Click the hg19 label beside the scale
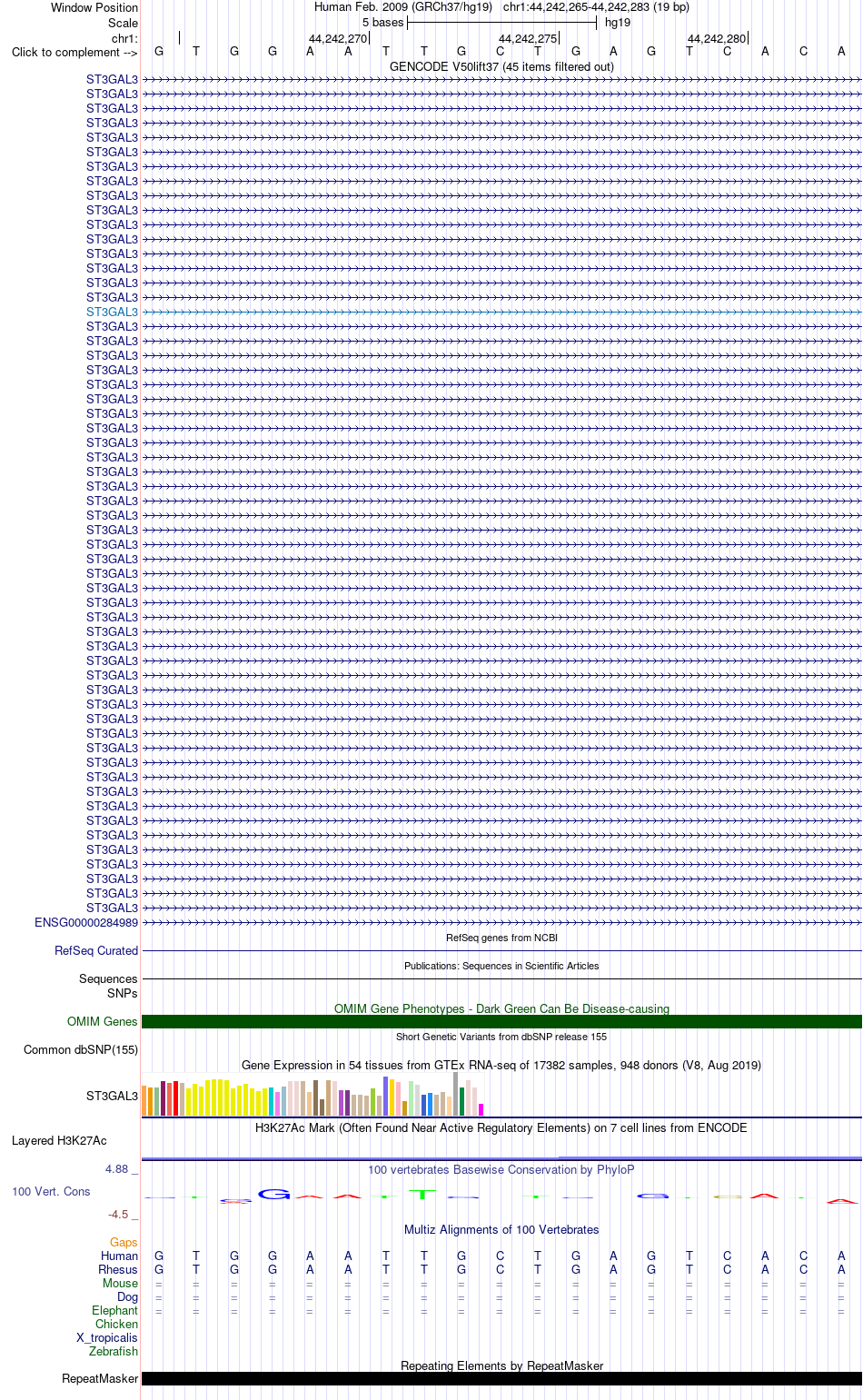This screenshot has width=863, height=1400. click(x=618, y=22)
